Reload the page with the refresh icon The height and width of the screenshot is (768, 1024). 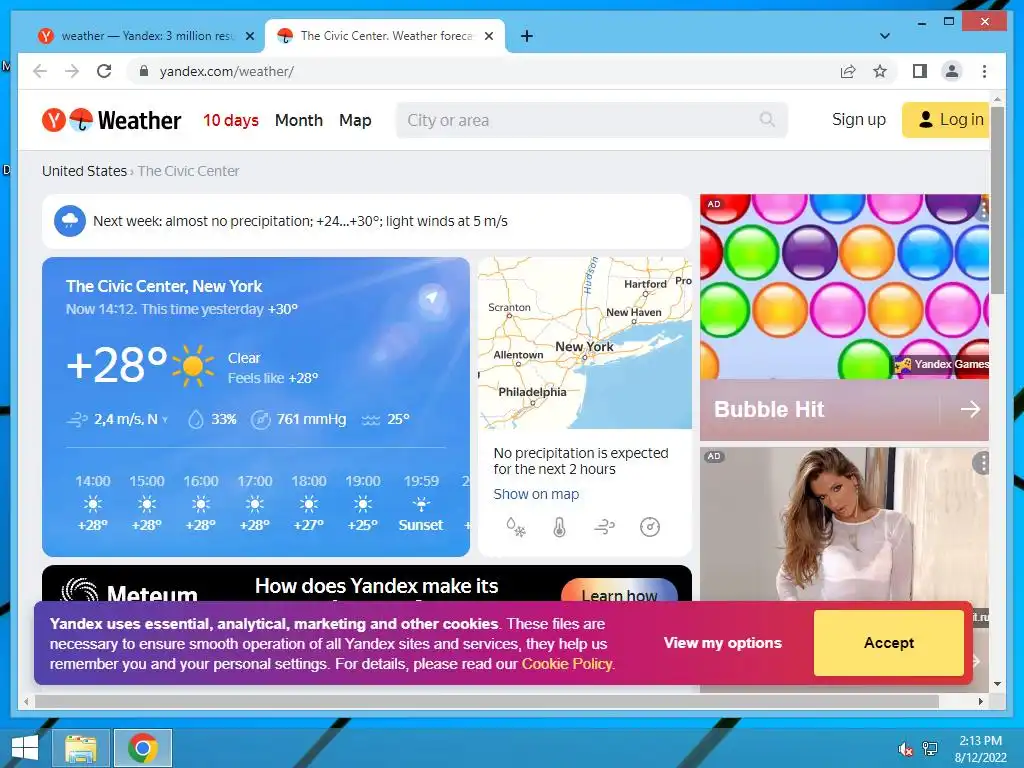[x=104, y=71]
